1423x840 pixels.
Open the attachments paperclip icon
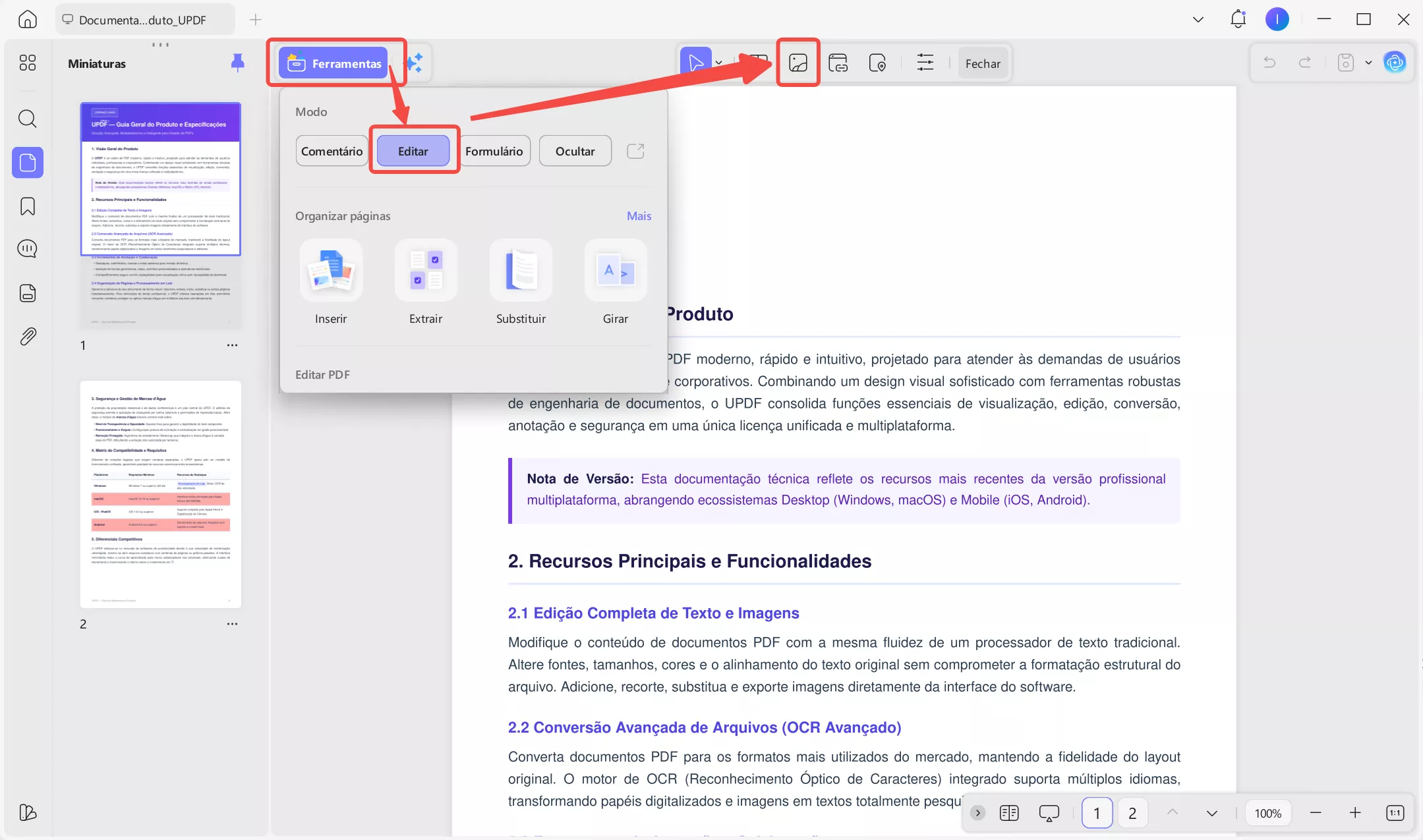(x=28, y=337)
